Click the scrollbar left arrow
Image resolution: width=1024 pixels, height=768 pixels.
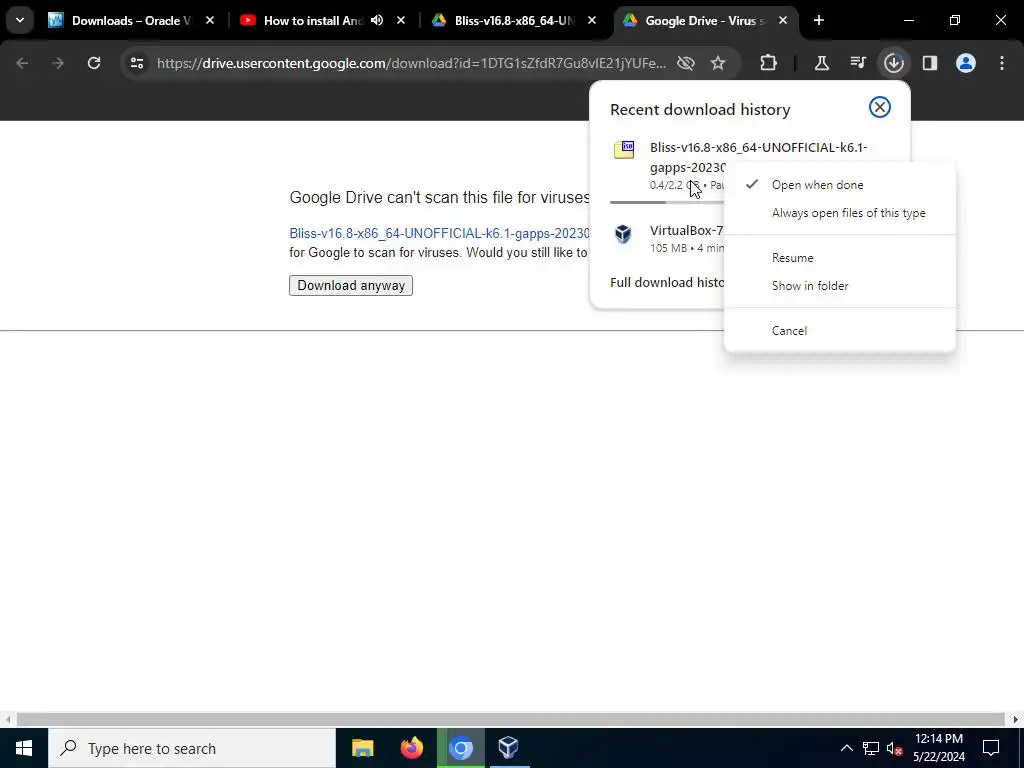click(x=8, y=720)
